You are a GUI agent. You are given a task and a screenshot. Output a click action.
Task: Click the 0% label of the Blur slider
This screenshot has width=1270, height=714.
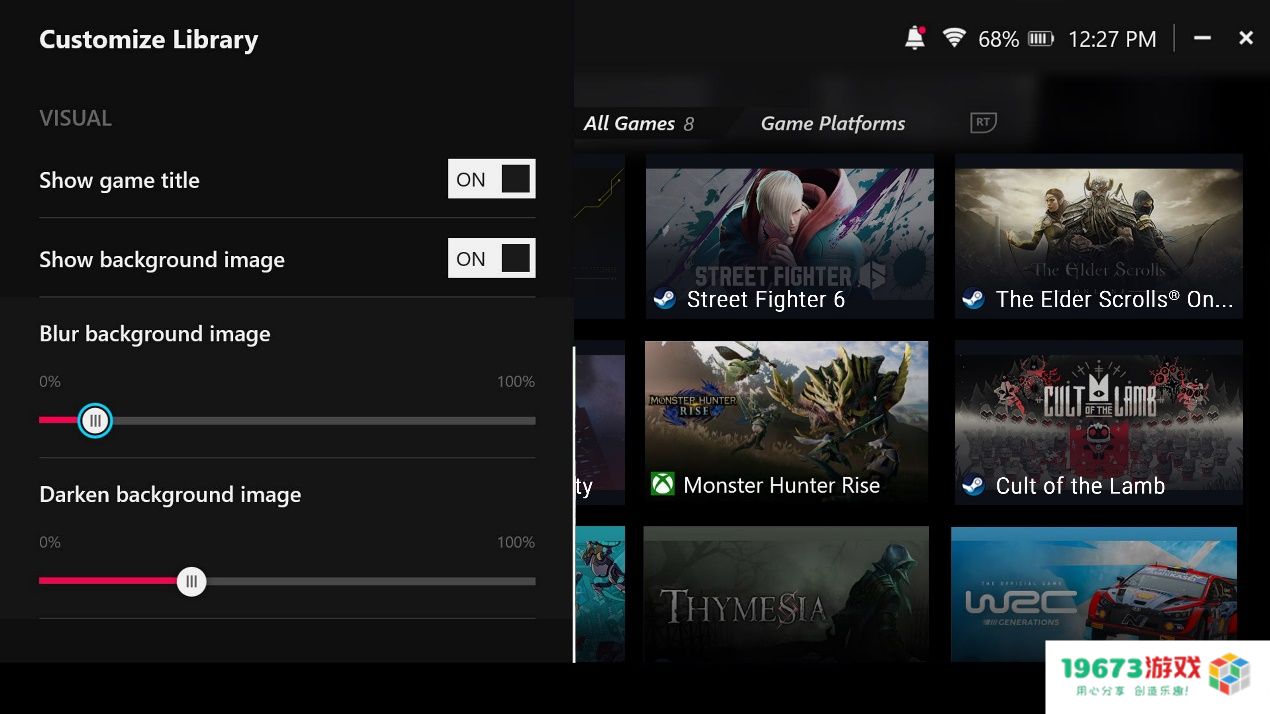tap(50, 381)
